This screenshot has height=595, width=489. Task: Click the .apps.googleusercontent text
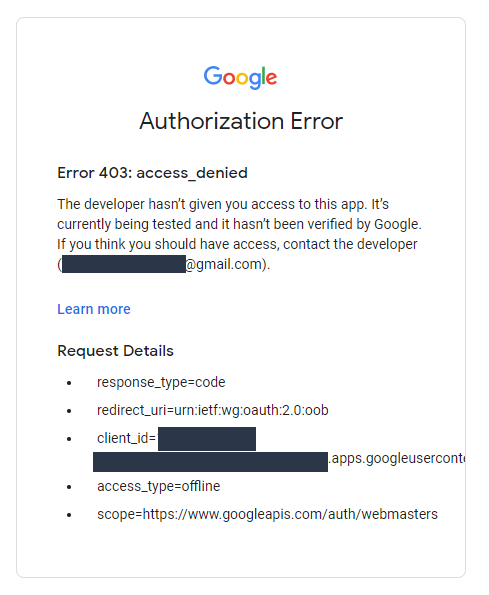pyautogui.click(x=396, y=458)
